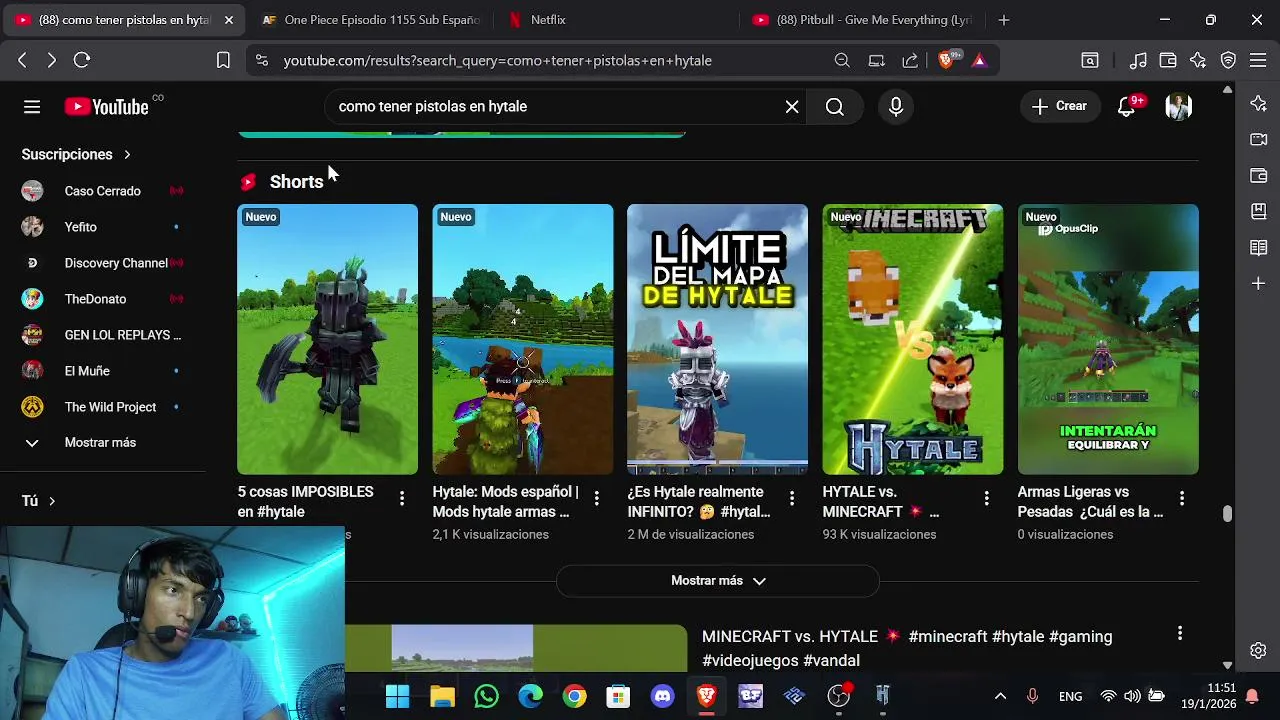This screenshot has width=1280, height=720.
Task: Open options for MINECRAFT vs. HYTALE video
Action: tap(1180, 633)
